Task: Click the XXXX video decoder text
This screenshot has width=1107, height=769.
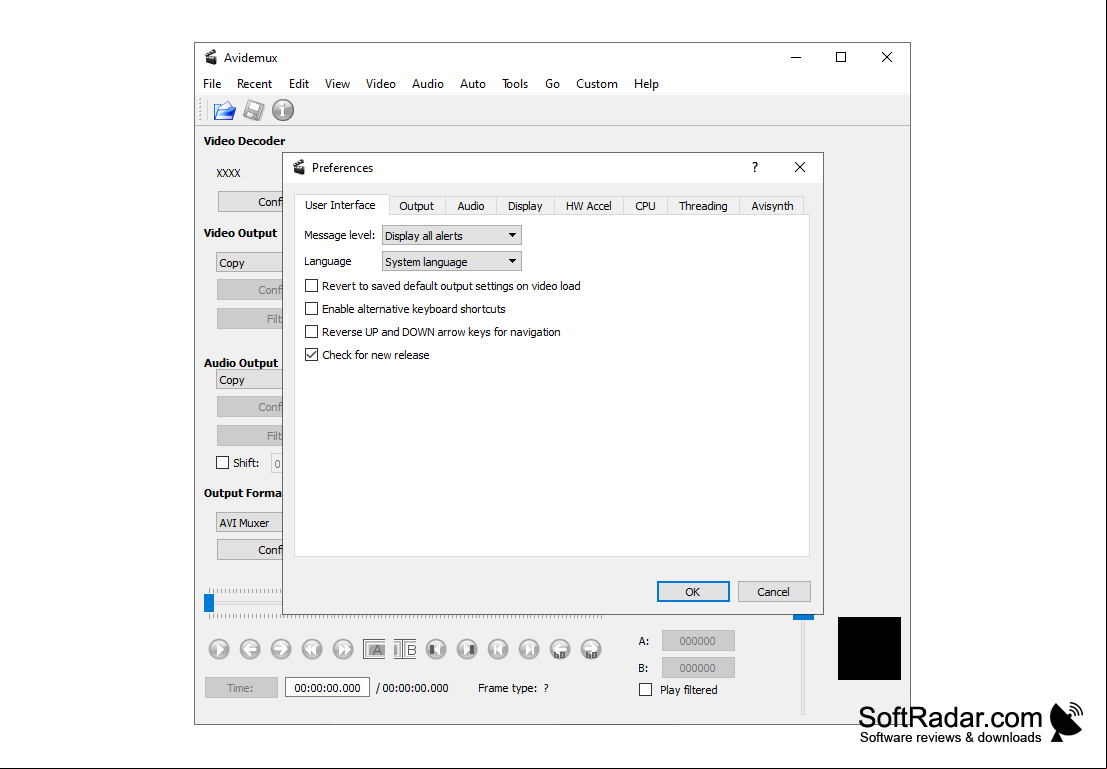Action: pyautogui.click(x=228, y=173)
